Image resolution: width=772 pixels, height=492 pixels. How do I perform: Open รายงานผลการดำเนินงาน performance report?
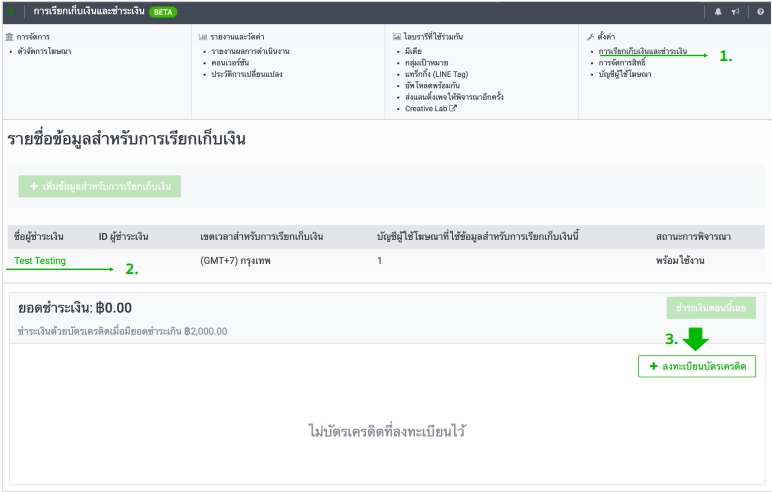248,50
